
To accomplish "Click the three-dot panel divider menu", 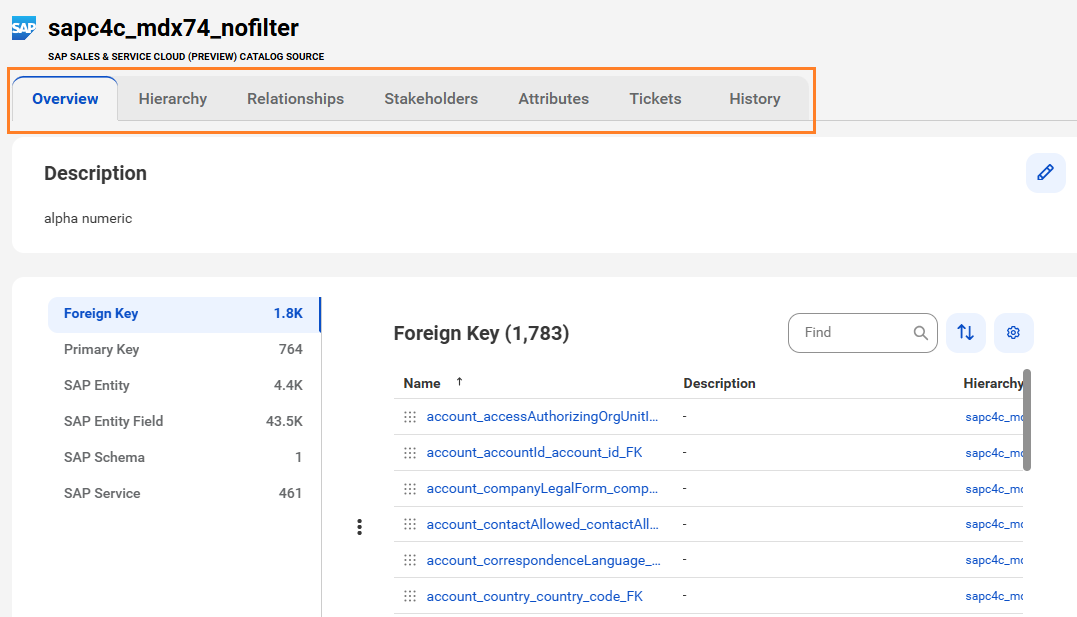I will pyautogui.click(x=359, y=527).
